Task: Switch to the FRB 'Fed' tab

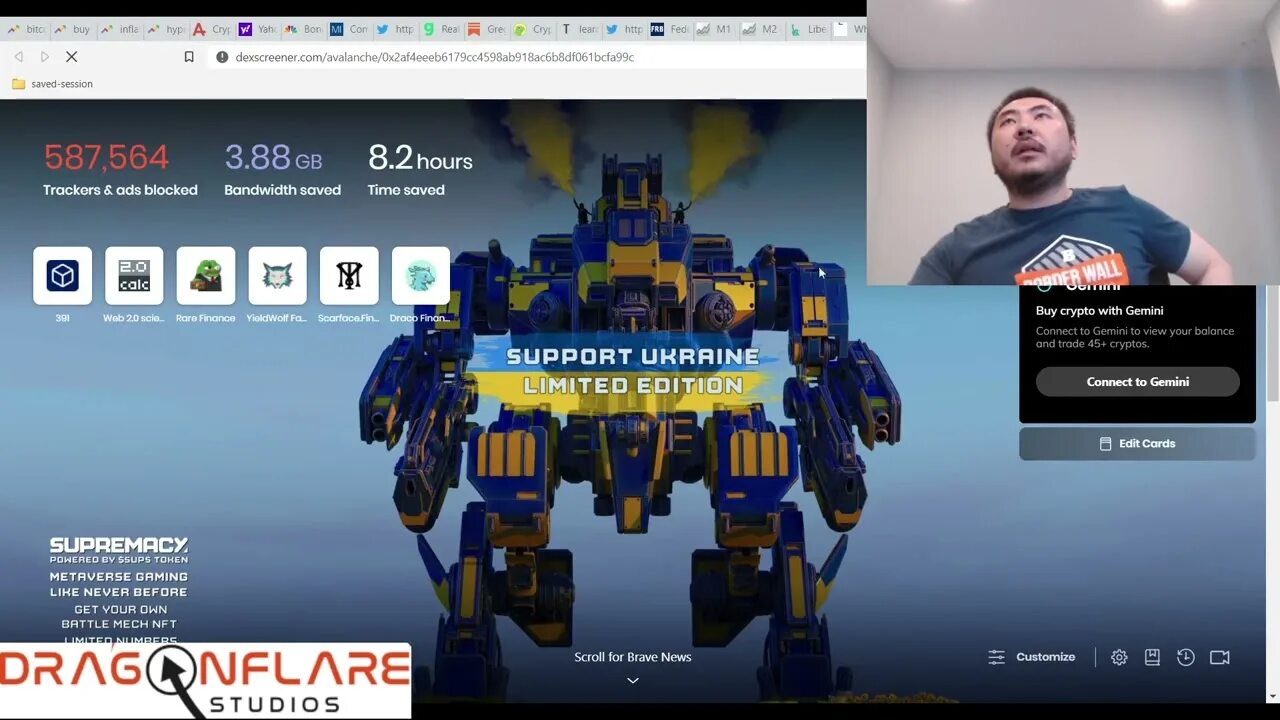Action: click(x=671, y=29)
